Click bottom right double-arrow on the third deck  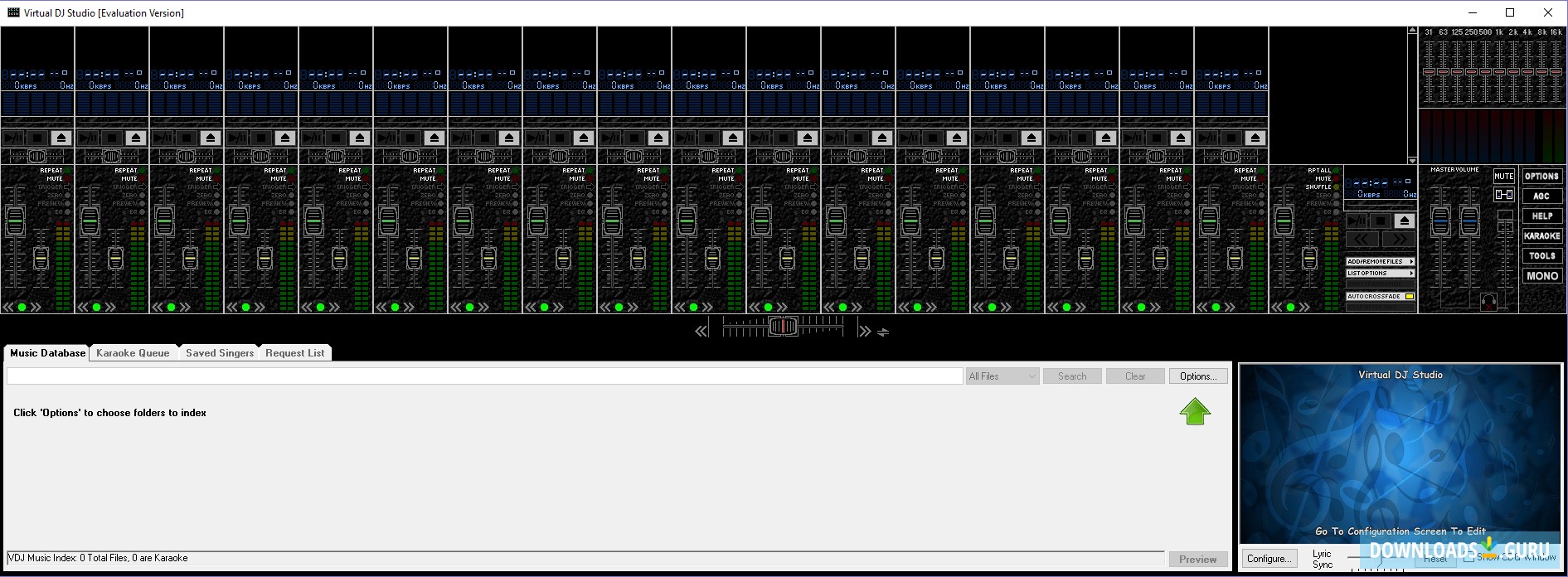186,307
